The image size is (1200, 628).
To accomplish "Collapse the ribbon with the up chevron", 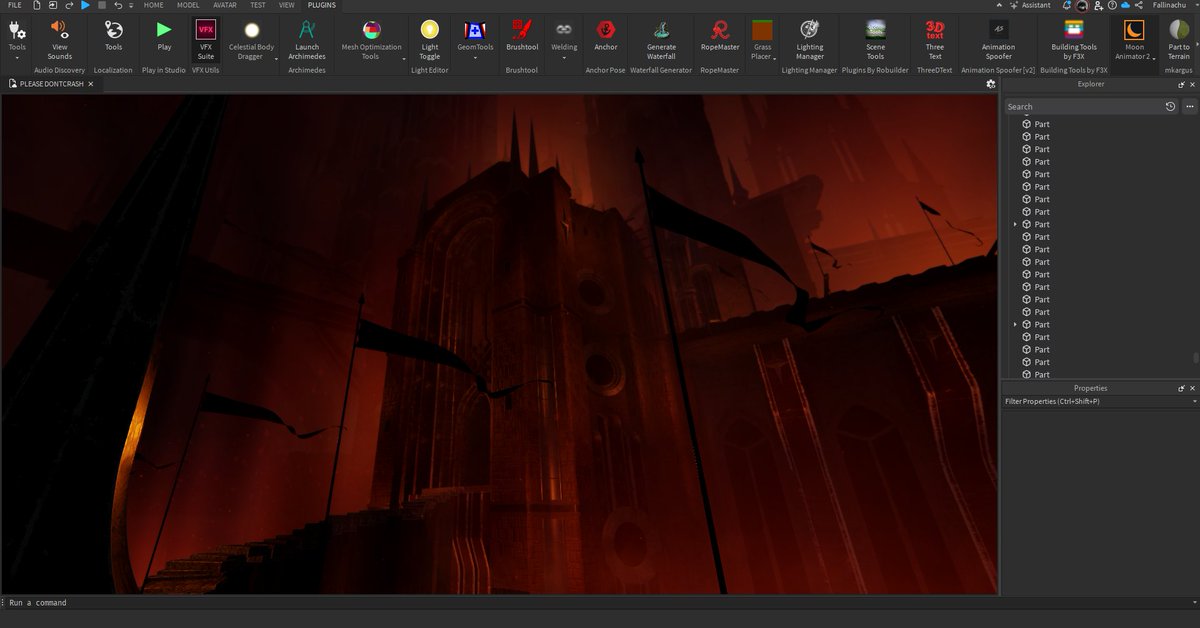I will 1001,5.
